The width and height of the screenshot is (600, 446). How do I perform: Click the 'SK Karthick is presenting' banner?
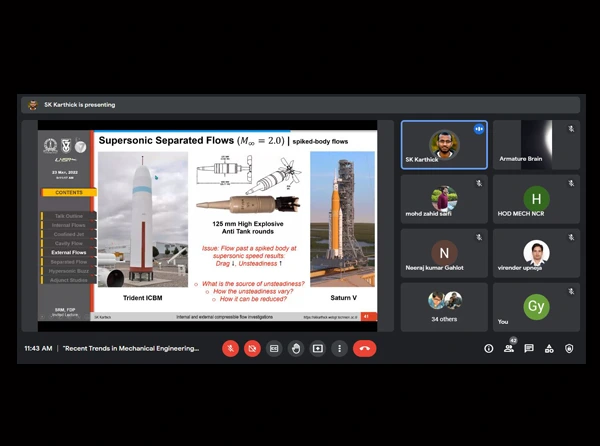click(300, 105)
